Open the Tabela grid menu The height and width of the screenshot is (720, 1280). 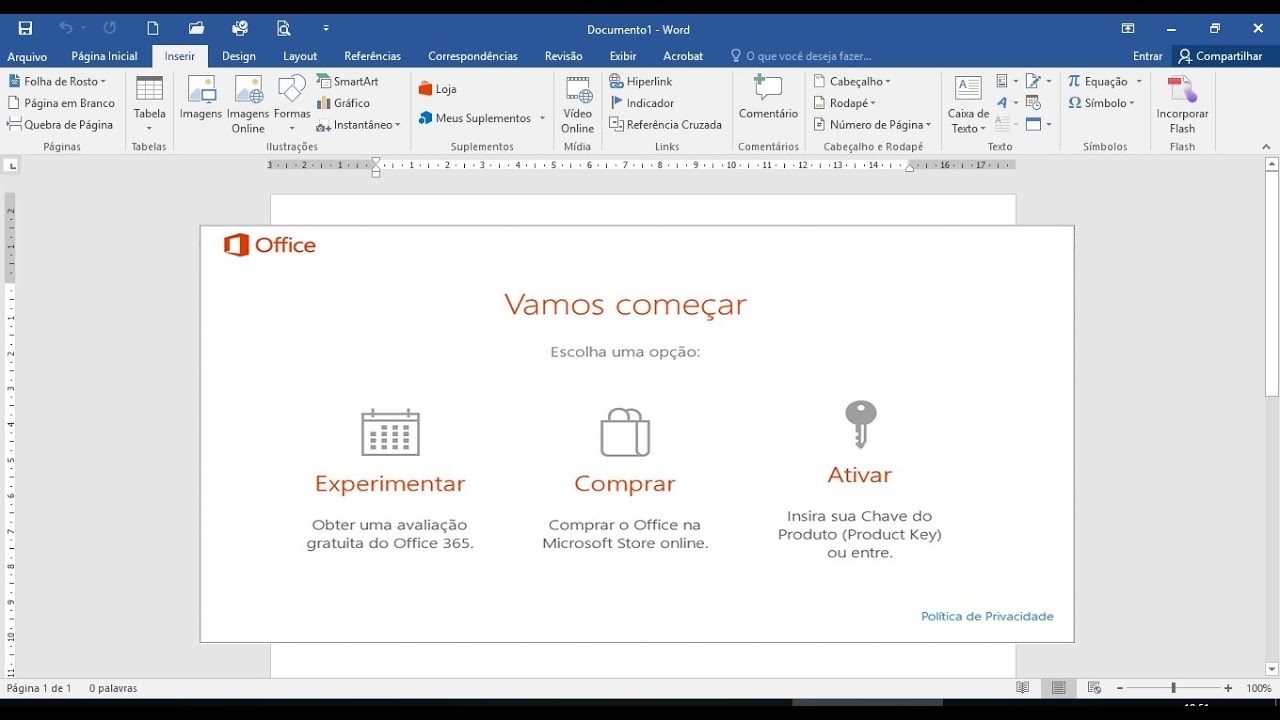pyautogui.click(x=150, y=104)
